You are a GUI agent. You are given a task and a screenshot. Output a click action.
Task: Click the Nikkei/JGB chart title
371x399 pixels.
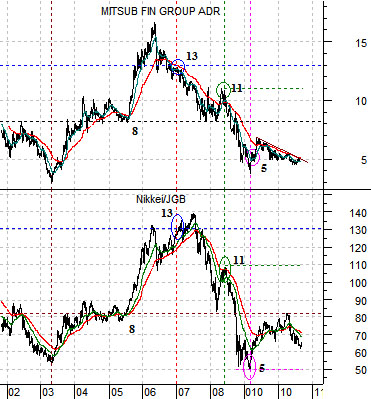[x=161, y=199]
